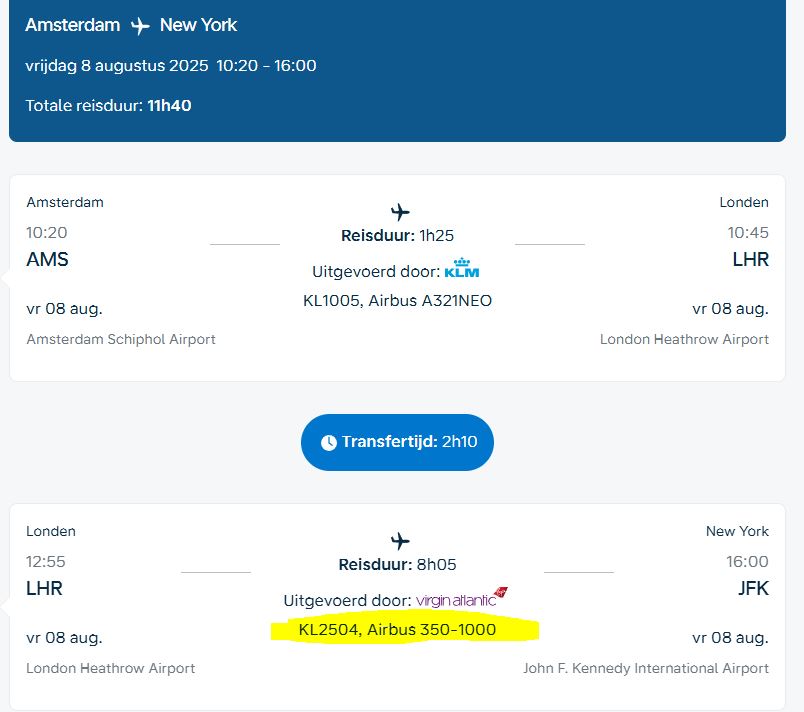Click the airplane icon above Reisduur 1h25

[400, 212]
